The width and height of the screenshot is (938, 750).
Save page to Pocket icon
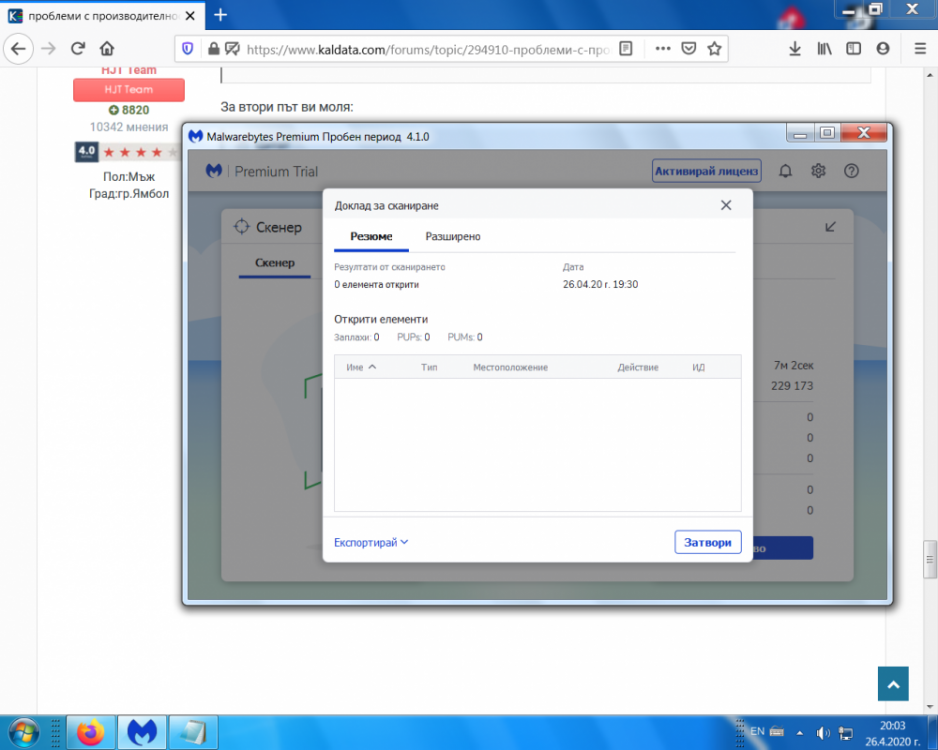pyautogui.click(x=689, y=48)
